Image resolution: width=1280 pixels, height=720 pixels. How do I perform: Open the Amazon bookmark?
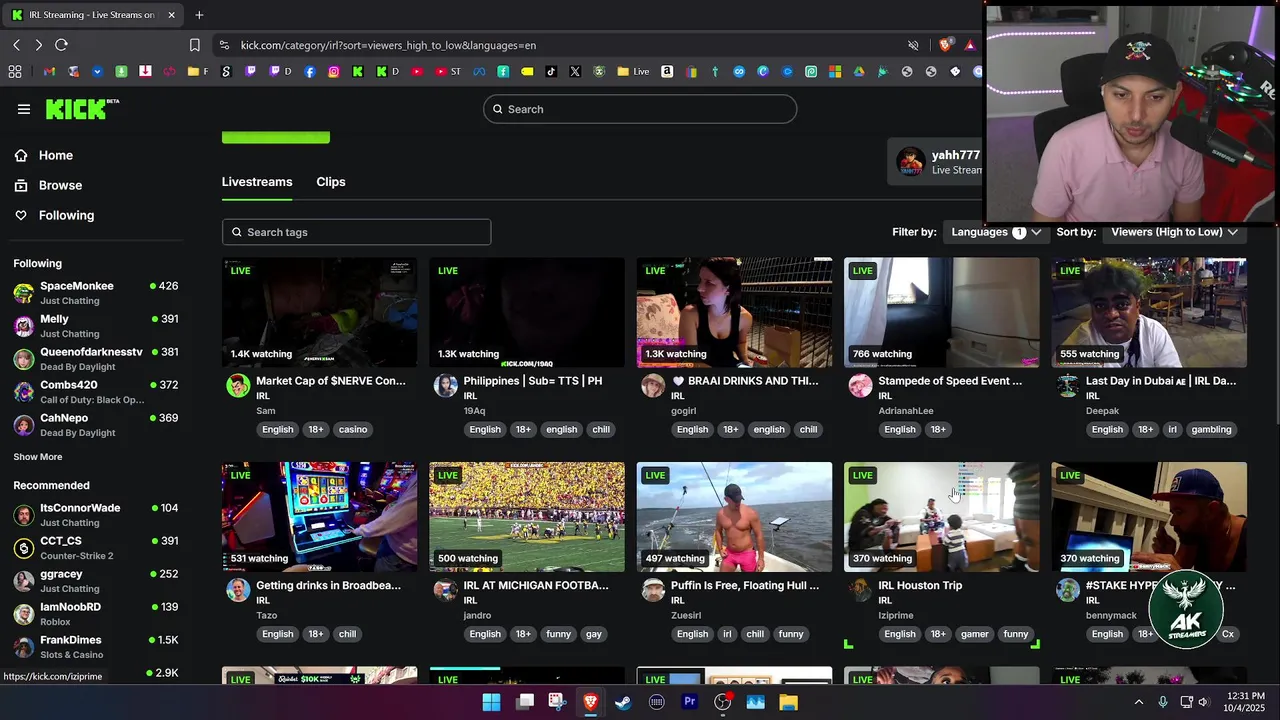[x=667, y=72]
